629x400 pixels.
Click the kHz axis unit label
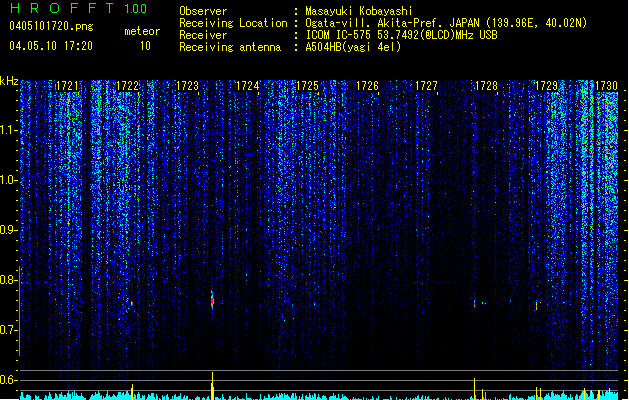[9, 81]
